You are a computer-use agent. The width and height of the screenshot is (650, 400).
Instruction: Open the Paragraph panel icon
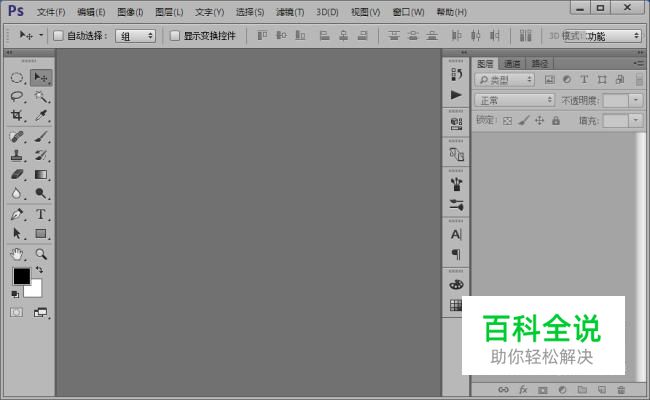click(x=456, y=254)
